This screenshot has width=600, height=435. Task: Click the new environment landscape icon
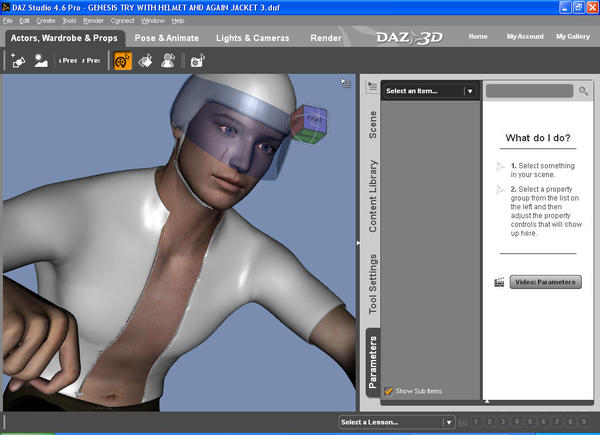[x=41, y=60]
